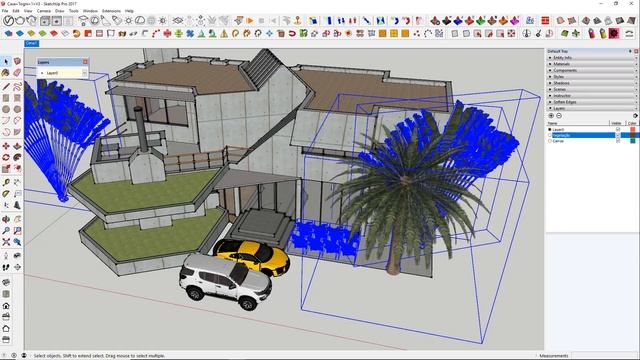Viewport: 640px width, 360px height.
Task: Open floating Layers toolbar Layer0 dropdown
Action: click(84, 73)
